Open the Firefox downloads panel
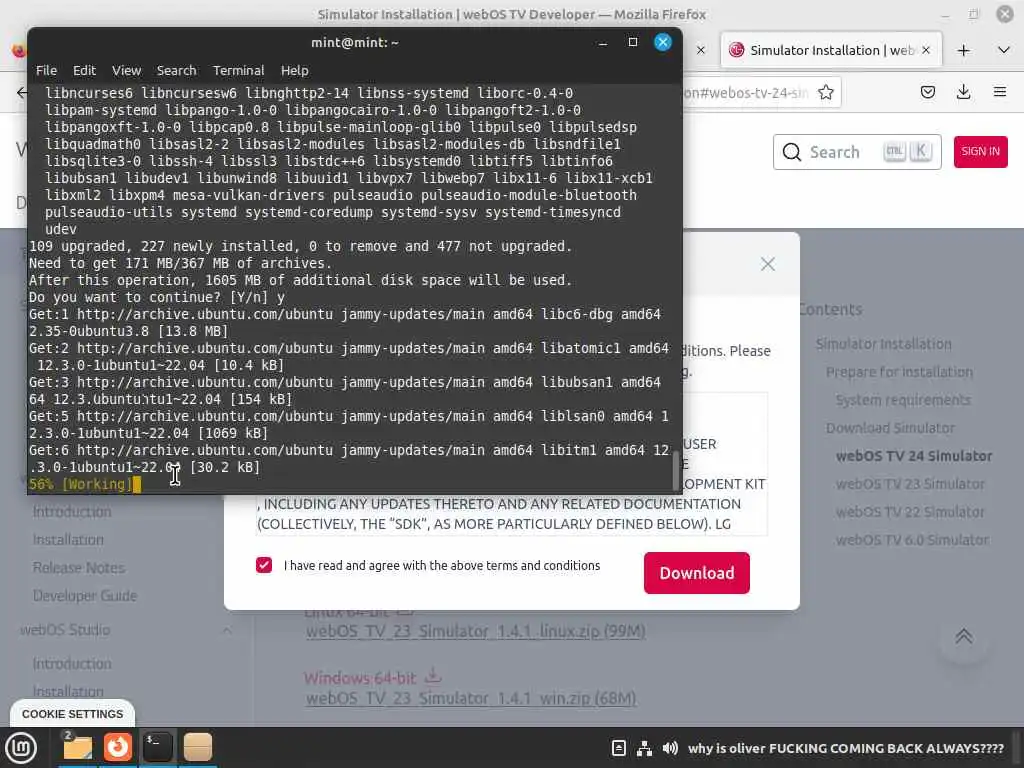Screen dimensions: 1024x768 pyautogui.click(x=963, y=92)
